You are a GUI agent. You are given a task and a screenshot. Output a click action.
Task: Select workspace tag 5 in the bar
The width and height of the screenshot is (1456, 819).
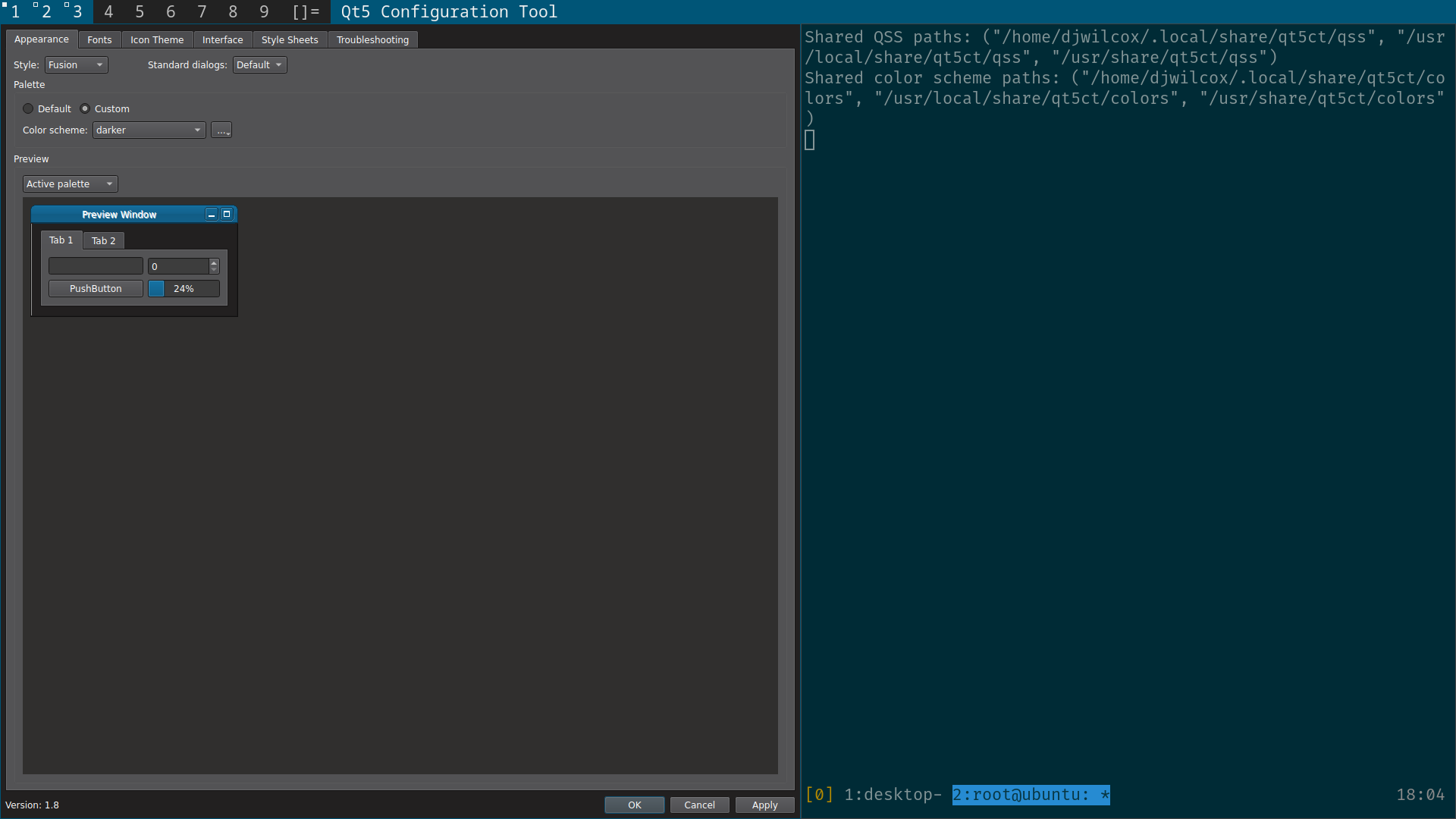click(140, 11)
